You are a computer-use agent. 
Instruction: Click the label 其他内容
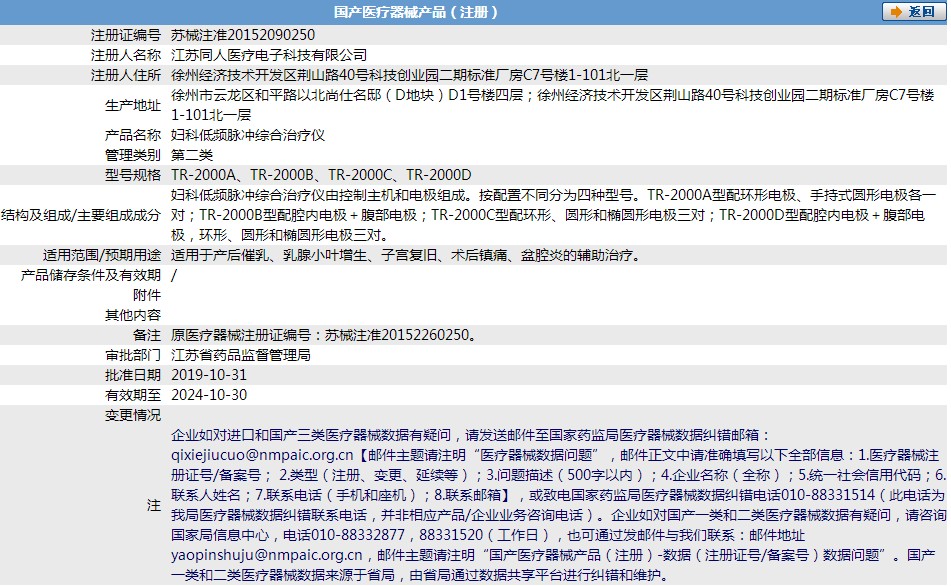[133, 315]
